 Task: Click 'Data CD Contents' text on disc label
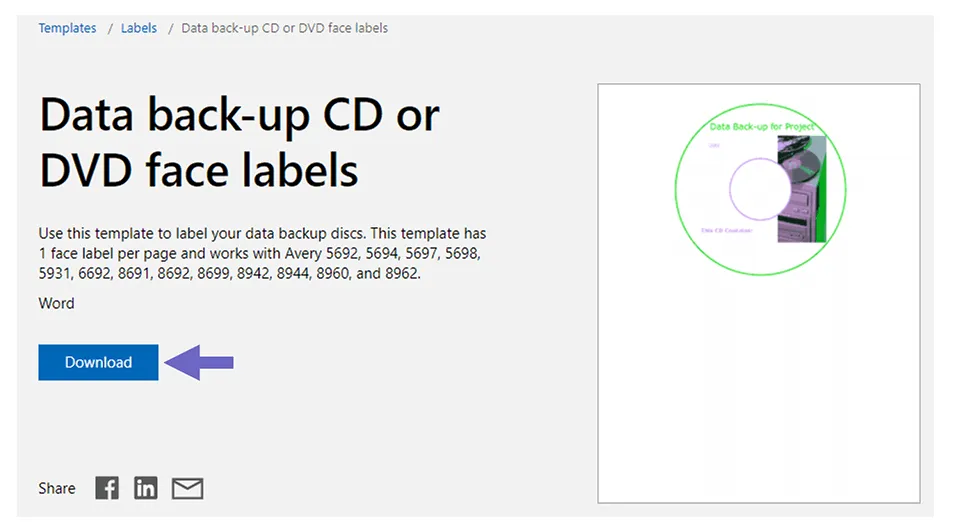(x=727, y=231)
